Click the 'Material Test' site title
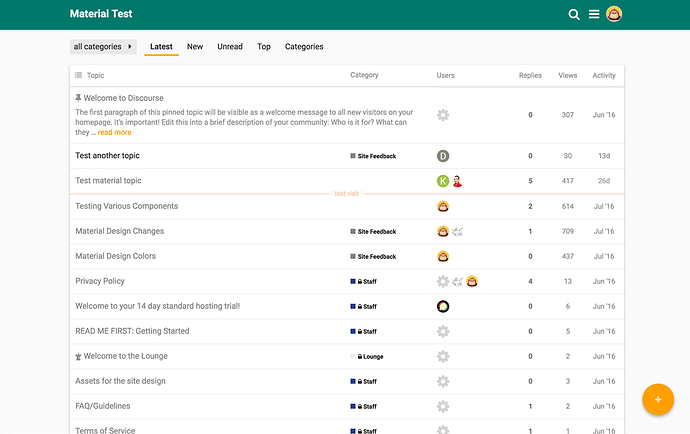 point(101,14)
